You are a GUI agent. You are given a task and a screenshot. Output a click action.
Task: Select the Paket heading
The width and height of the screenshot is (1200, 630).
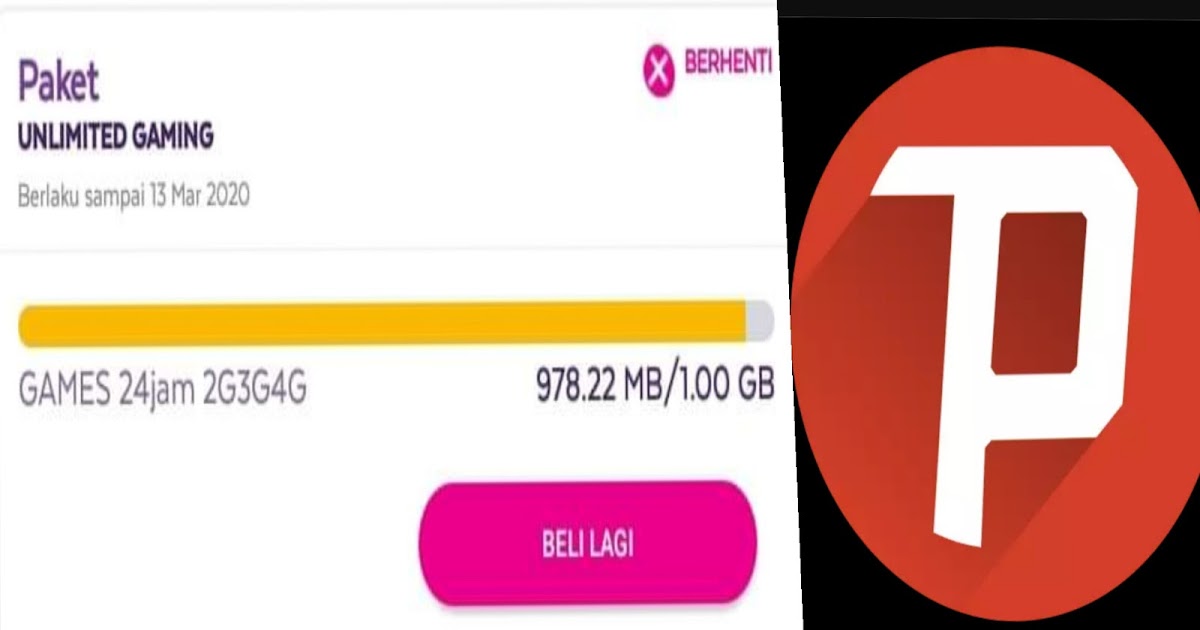(59, 80)
